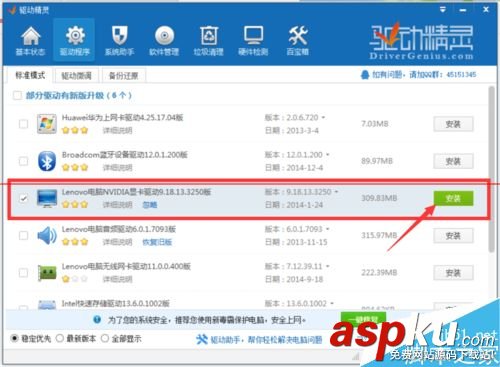Expand version dropdown 12.0.1.200

click(328, 155)
